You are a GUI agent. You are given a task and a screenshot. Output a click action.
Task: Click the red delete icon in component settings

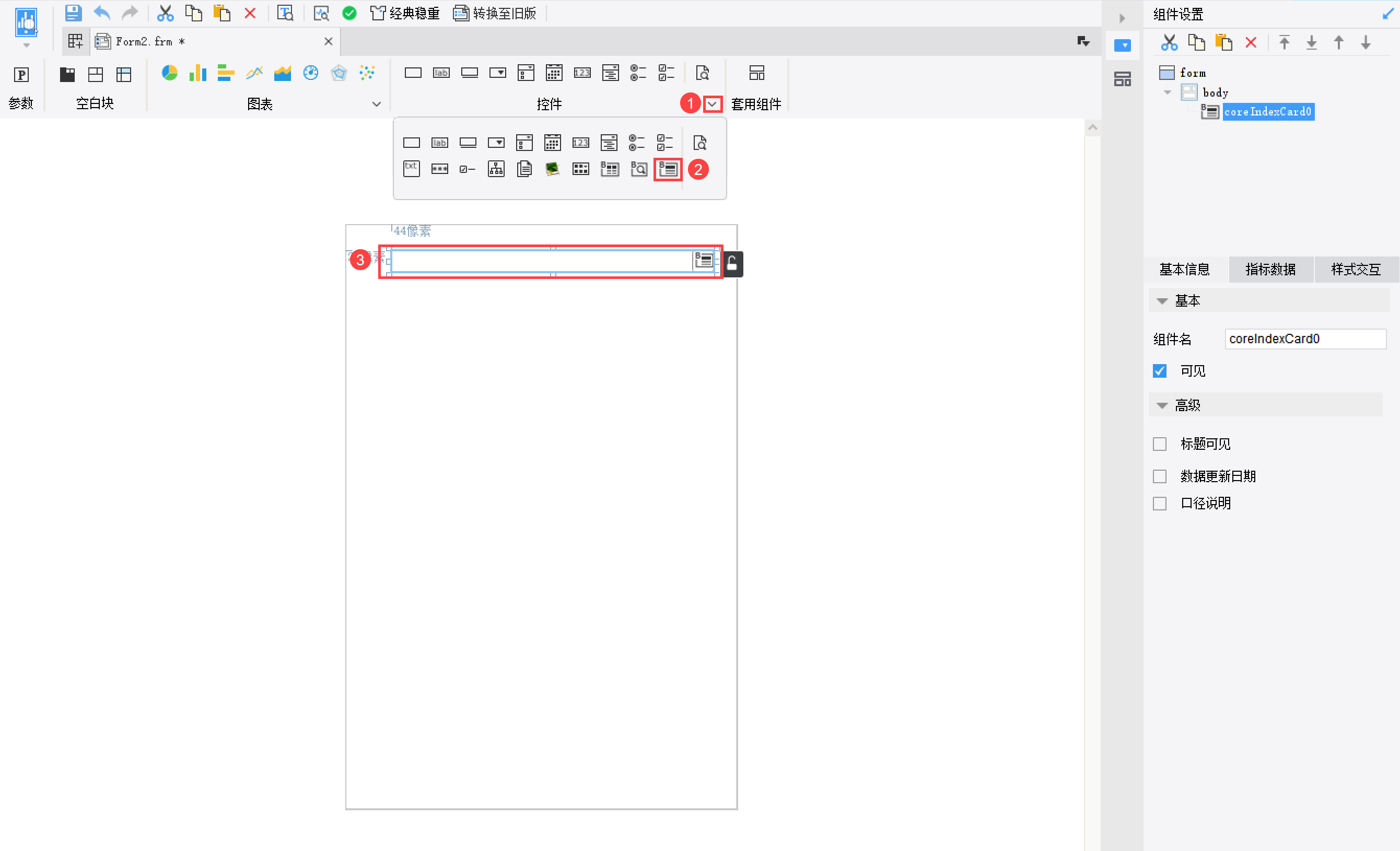[1250, 43]
